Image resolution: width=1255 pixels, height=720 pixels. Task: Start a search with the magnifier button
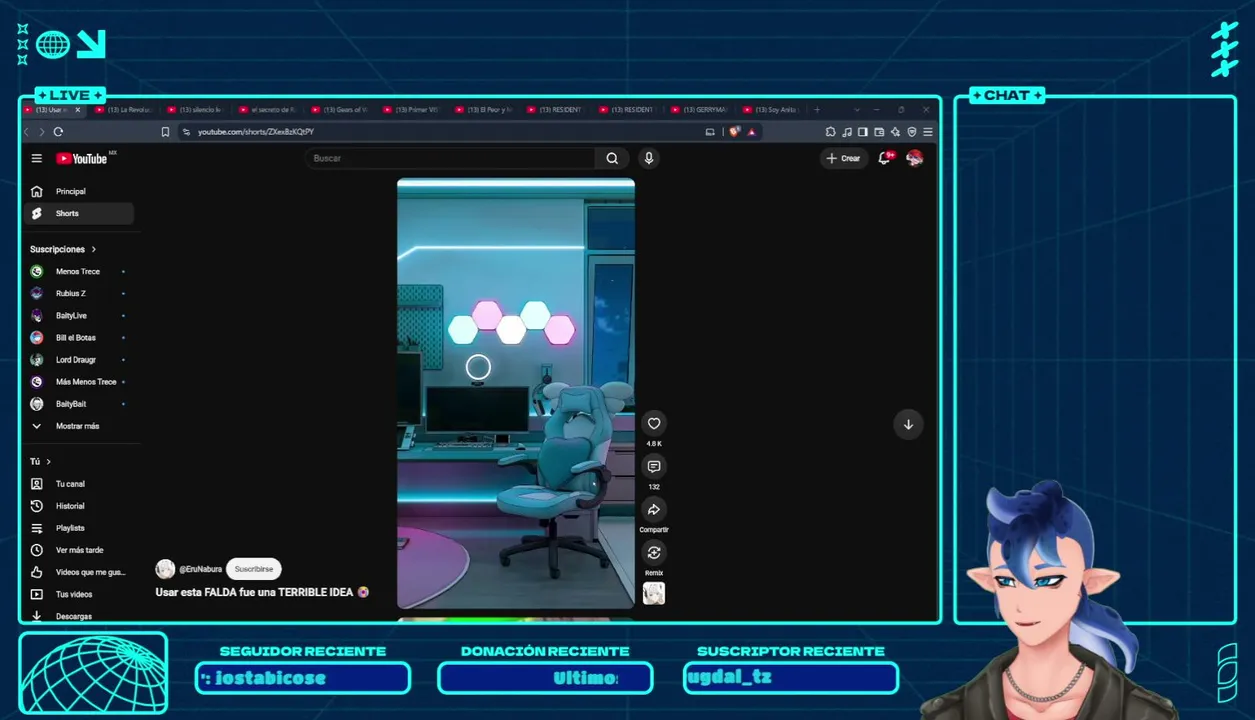tap(612, 158)
